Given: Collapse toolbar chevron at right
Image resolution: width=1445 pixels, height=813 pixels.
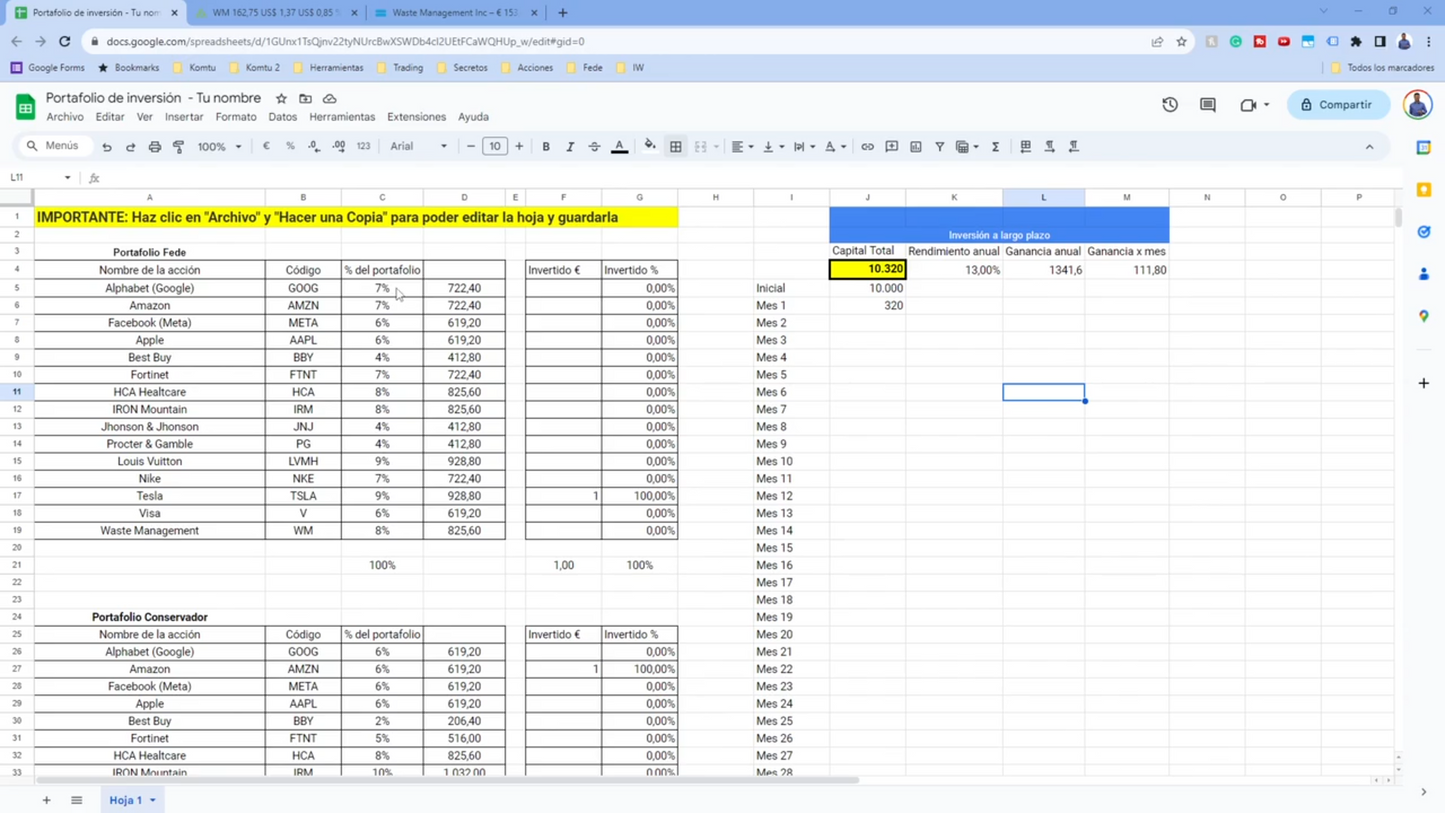Looking at the screenshot, I should tap(1369, 147).
